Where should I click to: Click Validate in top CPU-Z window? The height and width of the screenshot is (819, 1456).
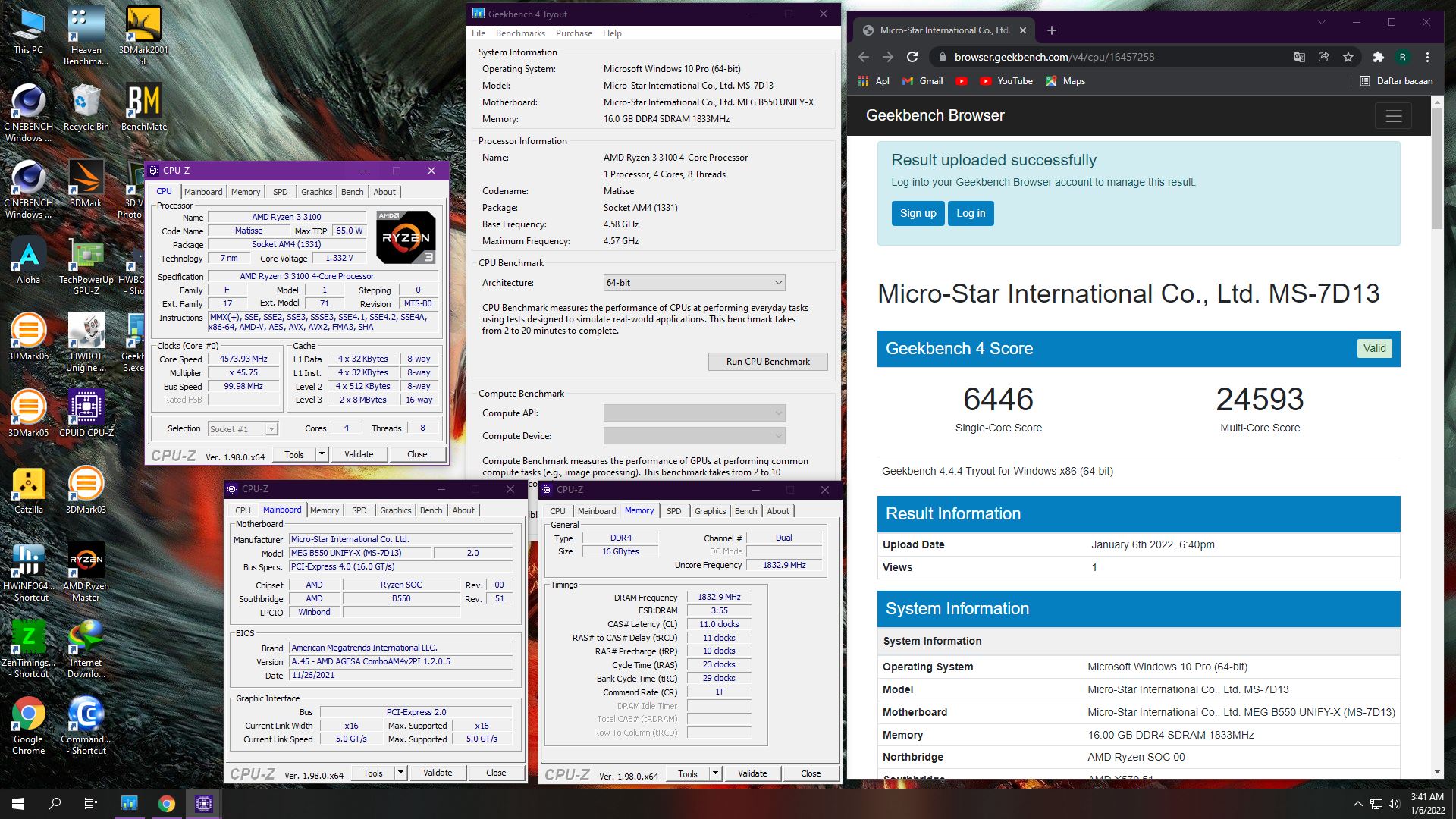click(x=359, y=454)
